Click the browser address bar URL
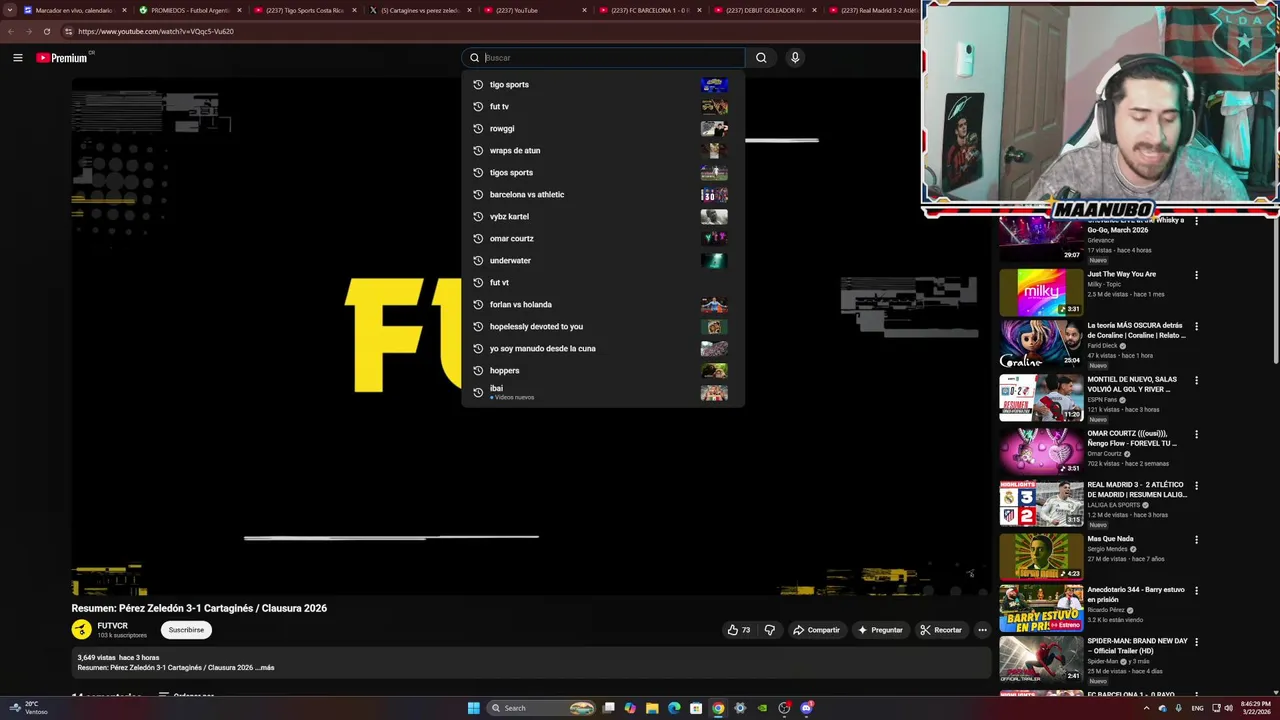This screenshot has height=720, width=1280. [x=156, y=31]
